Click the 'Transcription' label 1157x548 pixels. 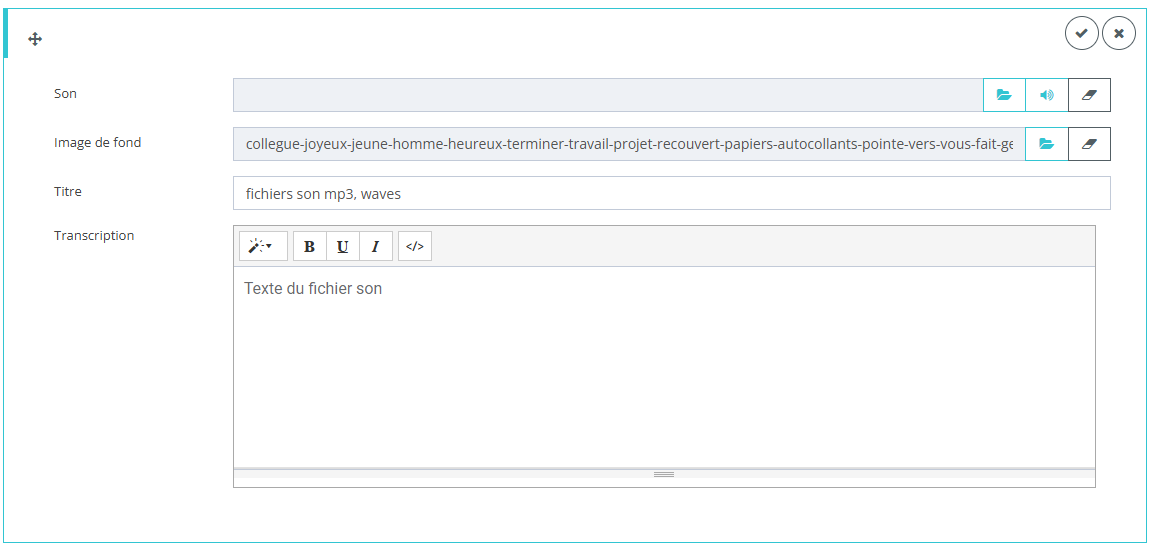[x=94, y=236]
